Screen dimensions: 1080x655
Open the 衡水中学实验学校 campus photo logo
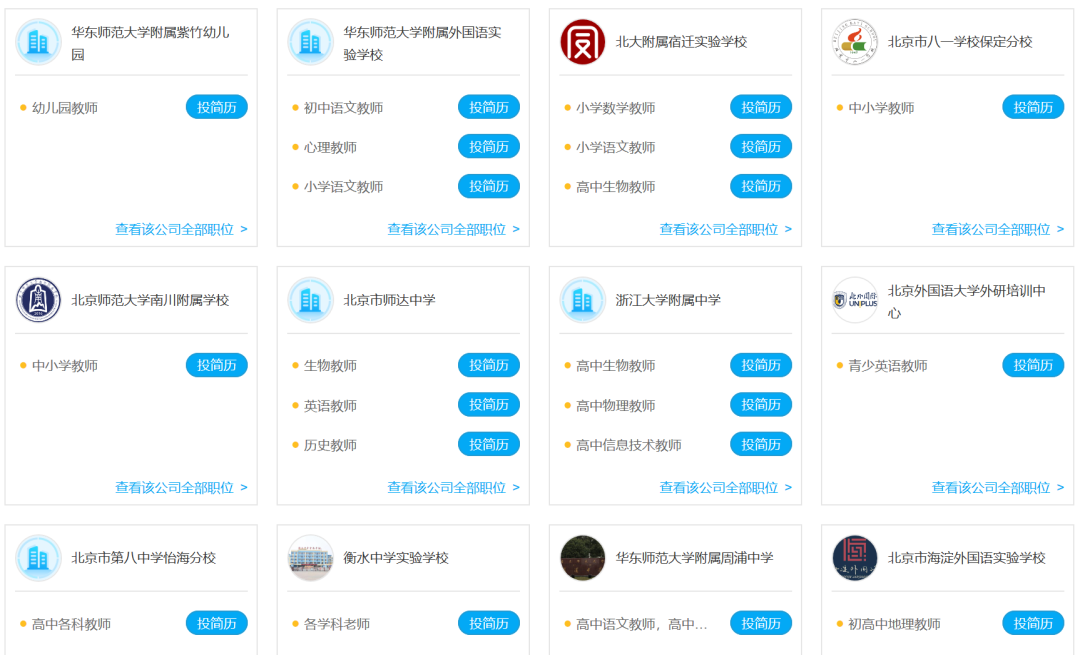point(311,558)
